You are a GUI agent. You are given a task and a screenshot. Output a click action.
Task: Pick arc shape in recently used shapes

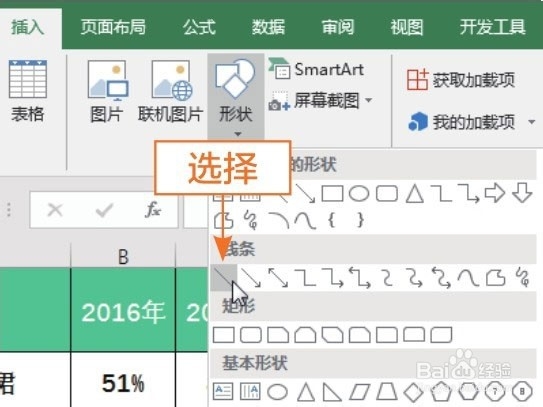[278, 221]
